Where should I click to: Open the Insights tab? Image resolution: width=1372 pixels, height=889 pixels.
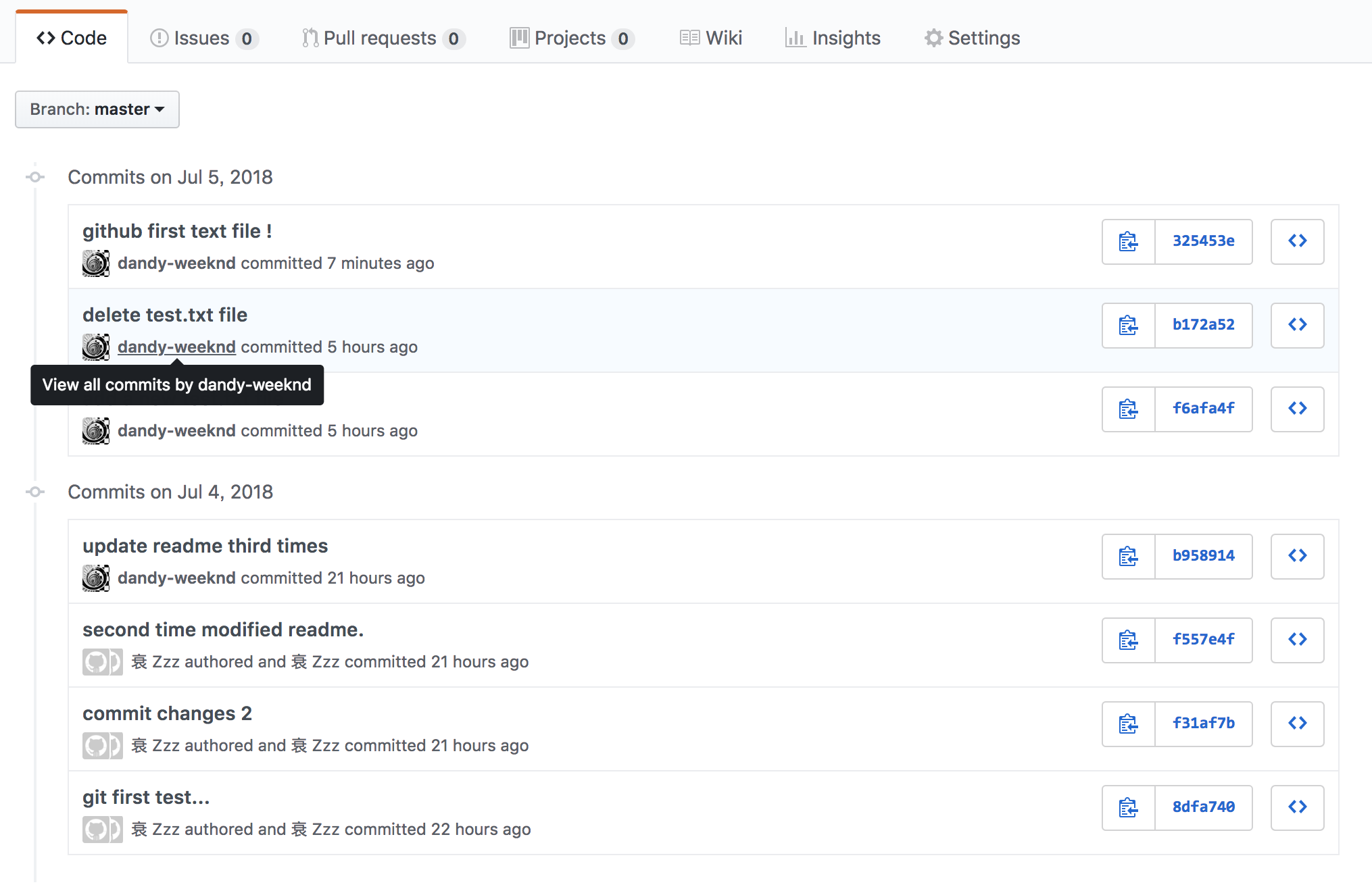(x=833, y=38)
